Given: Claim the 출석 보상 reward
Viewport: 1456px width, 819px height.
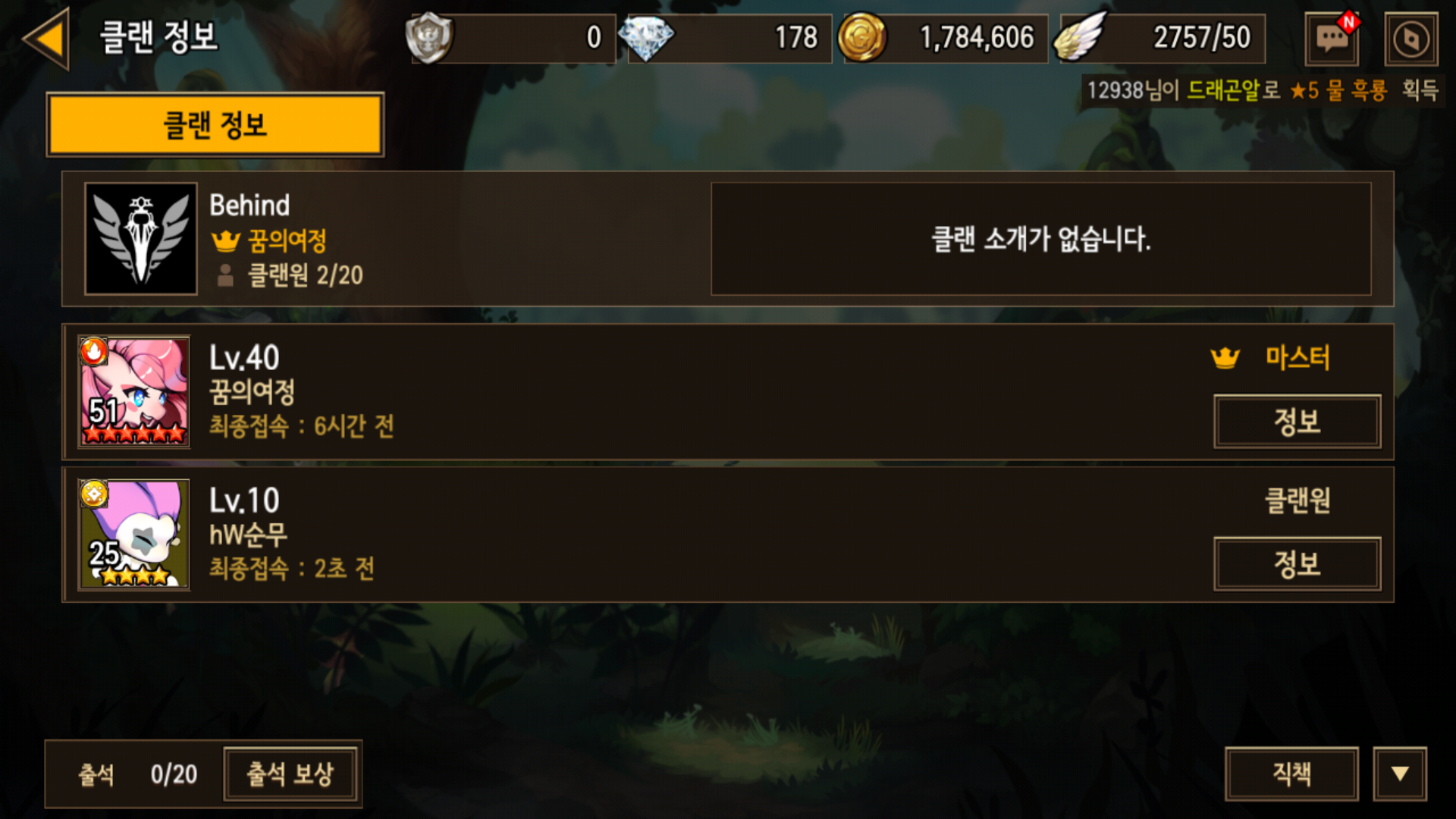Looking at the screenshot, I should 290,774.
